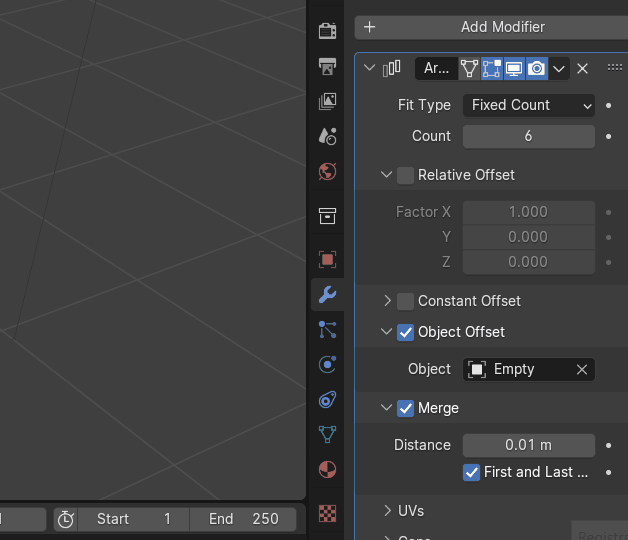The width and height of the screenshot is (628, 540).
Task: Collapse the Relative Offset section
Action: point(386,175)
